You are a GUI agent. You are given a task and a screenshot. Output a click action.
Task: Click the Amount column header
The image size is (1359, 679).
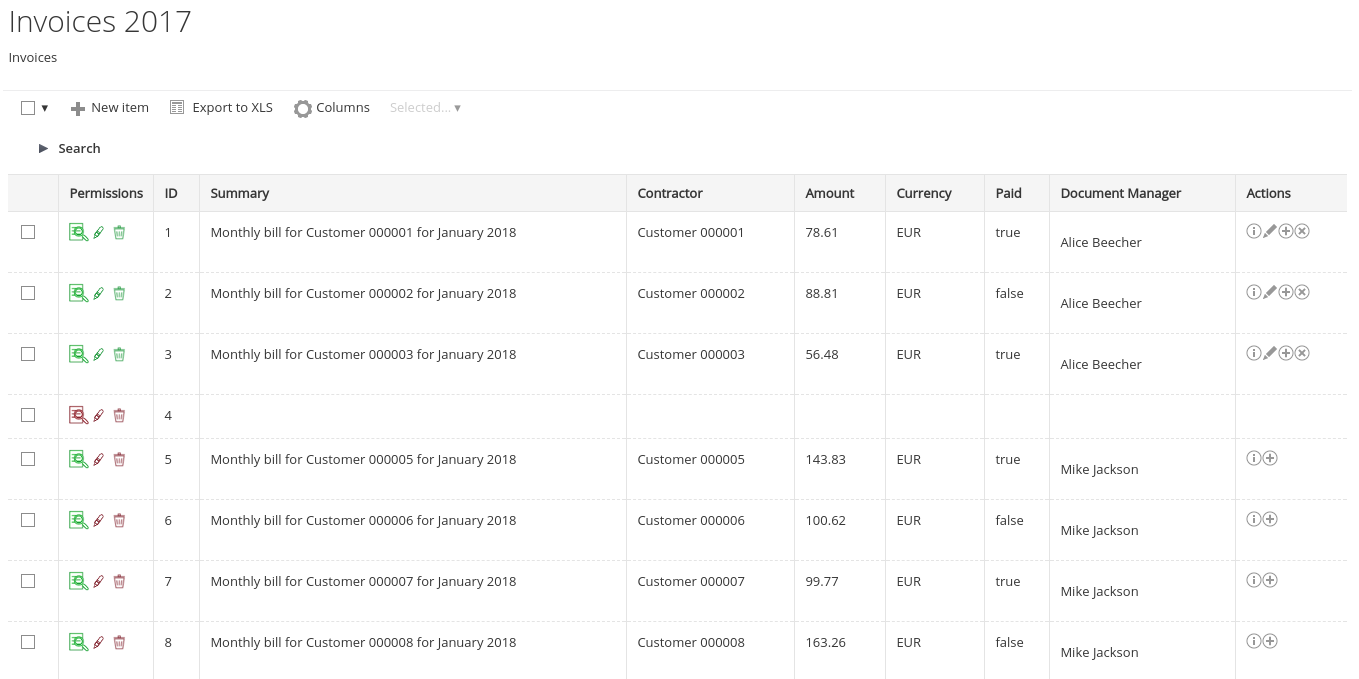830,193
